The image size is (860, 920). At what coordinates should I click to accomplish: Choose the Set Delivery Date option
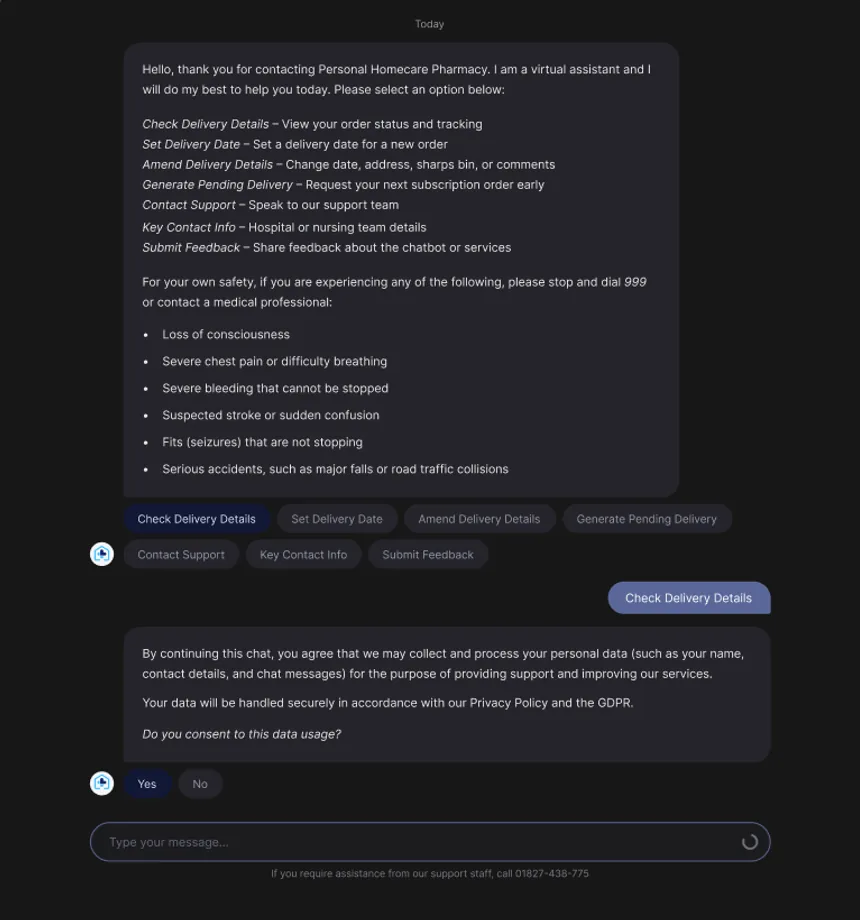coord(337,519)
